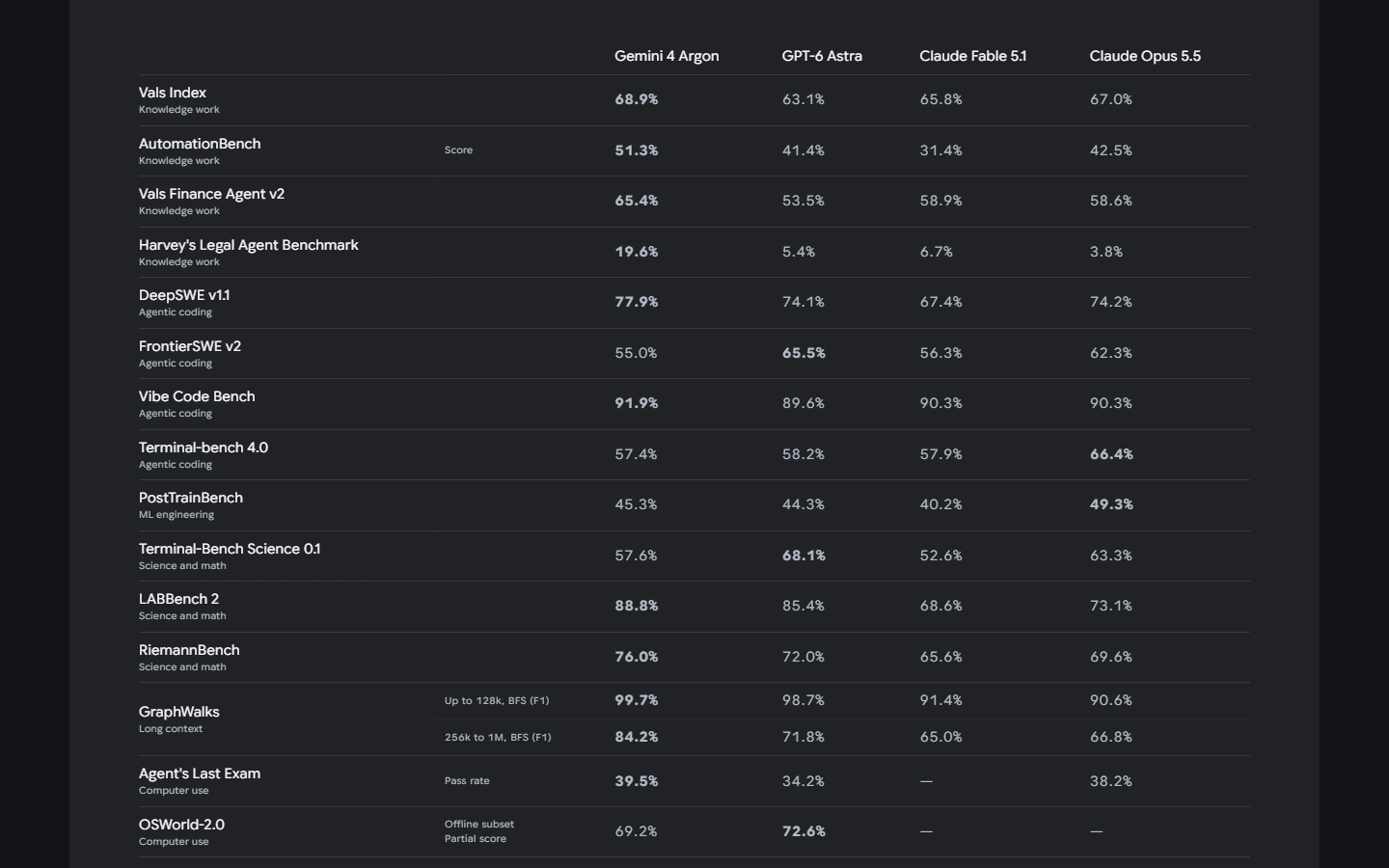Select the 68.1% Terminal-Bench Science score
The height and width of the screenshot is (868, 1389).
803,556
